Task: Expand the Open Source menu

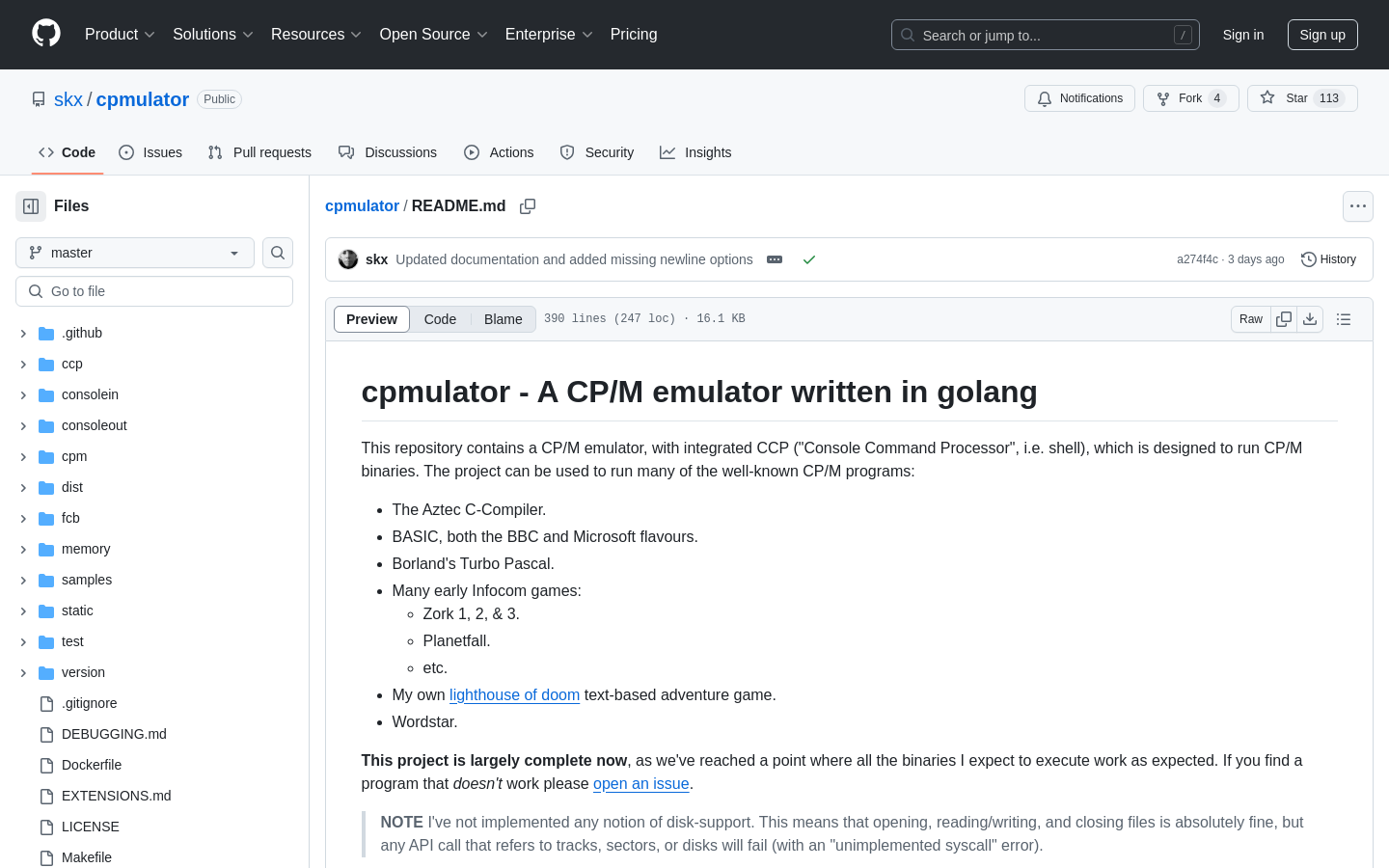Action: (x=434, y=35)
